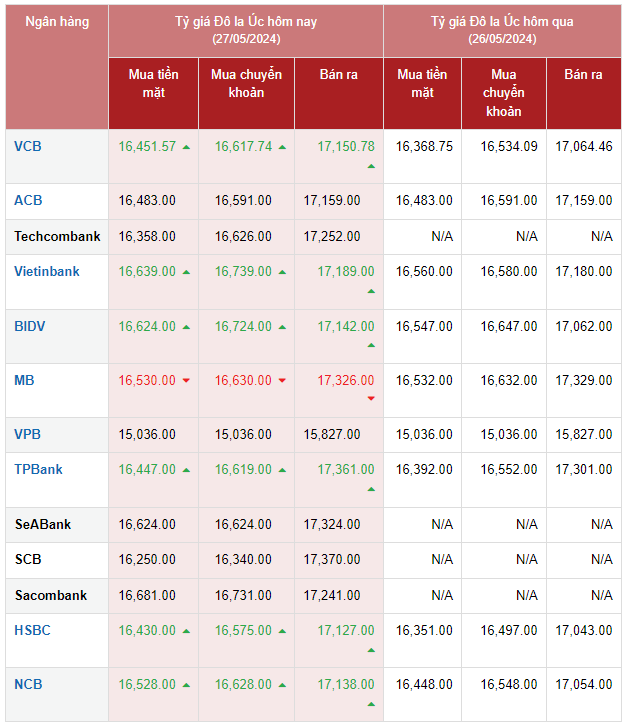The height and width of the screenshot is (727, 629).
Task: Select the Techcombank 17,252.00 selling rate cell
Action: pos(338,236)
